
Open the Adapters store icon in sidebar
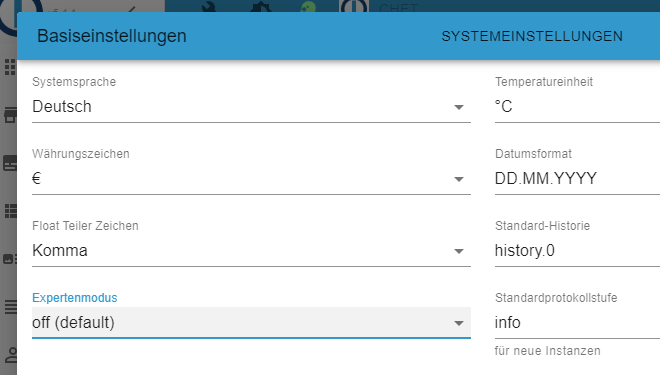[x=10, y=114]
